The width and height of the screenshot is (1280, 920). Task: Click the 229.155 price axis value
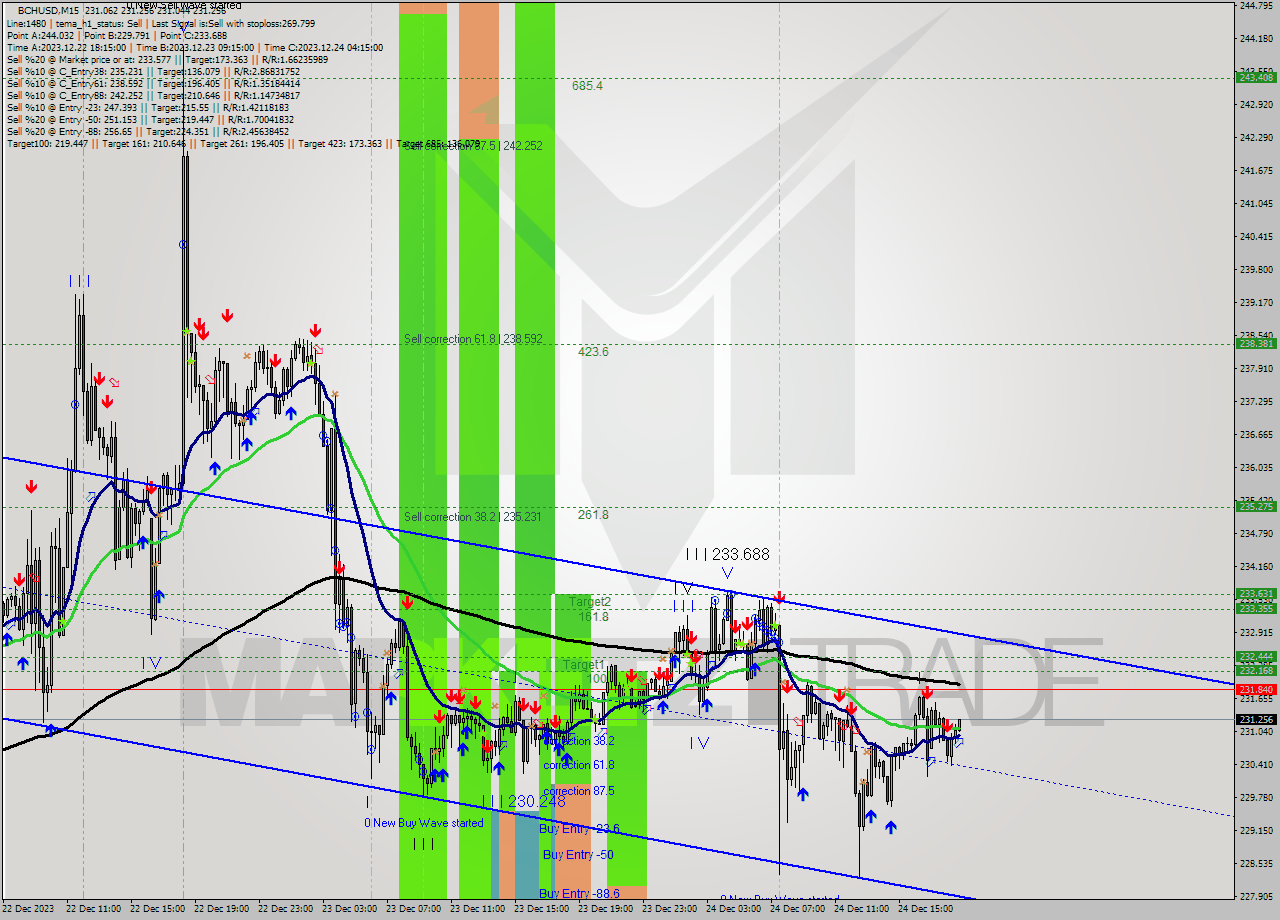[1256, 830]
